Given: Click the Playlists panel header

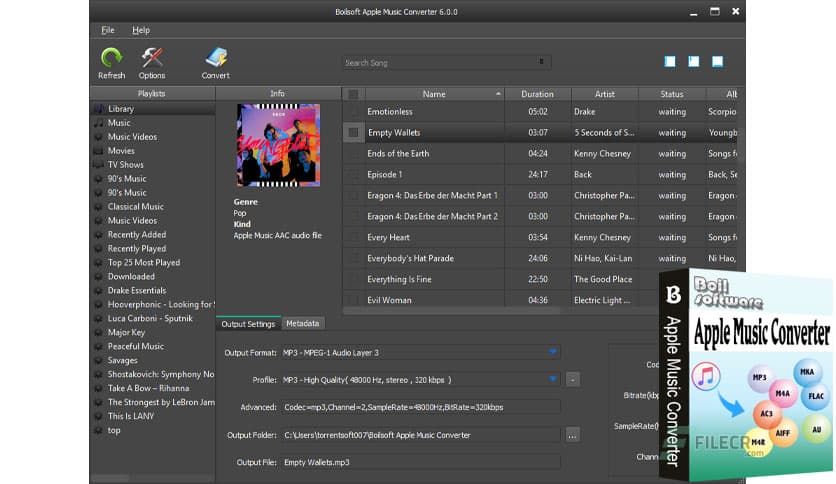Looking at the screenshot, I should [152, 93].
